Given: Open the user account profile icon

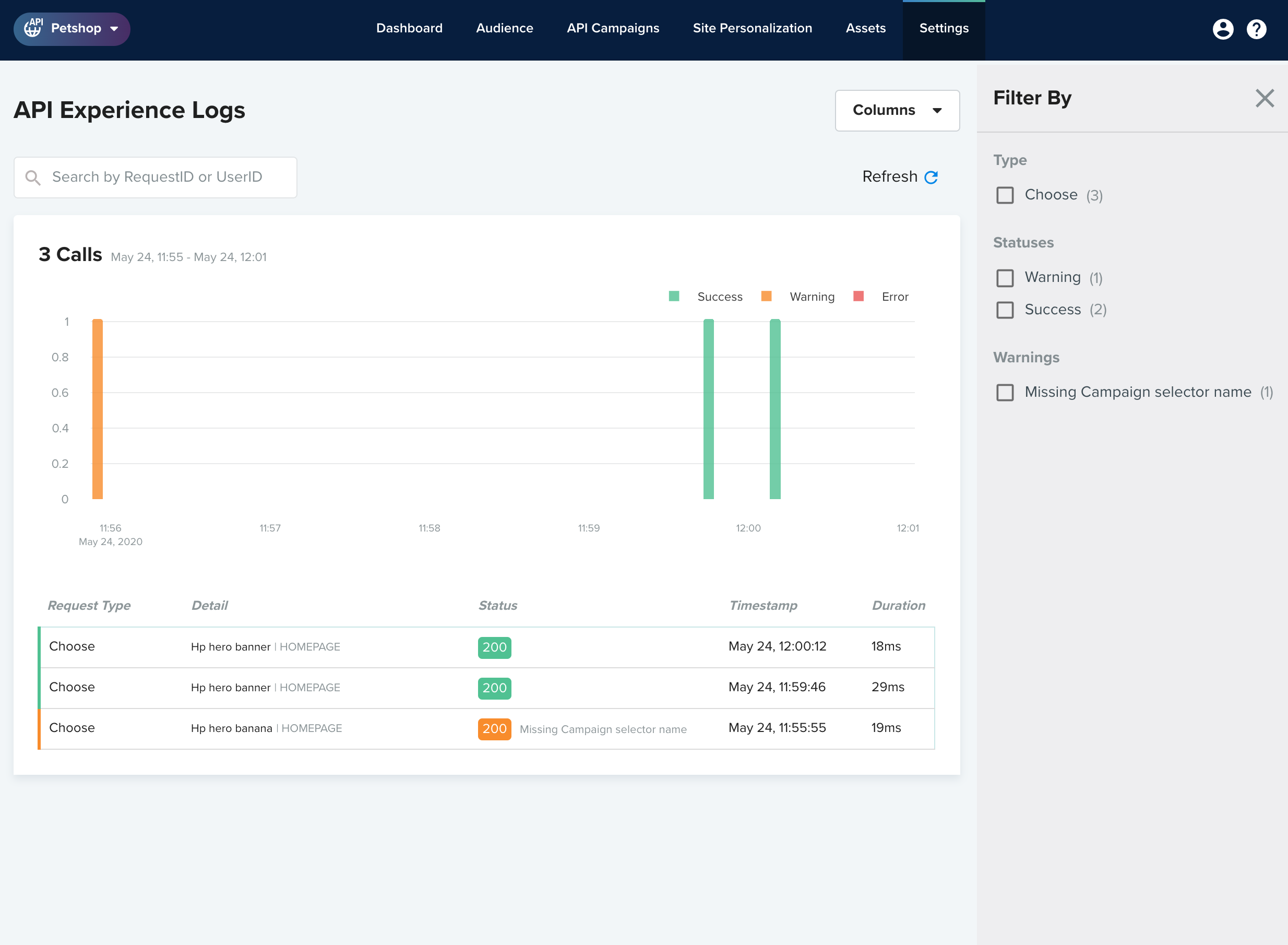Looking at the screenshot, I should 1223,29.
